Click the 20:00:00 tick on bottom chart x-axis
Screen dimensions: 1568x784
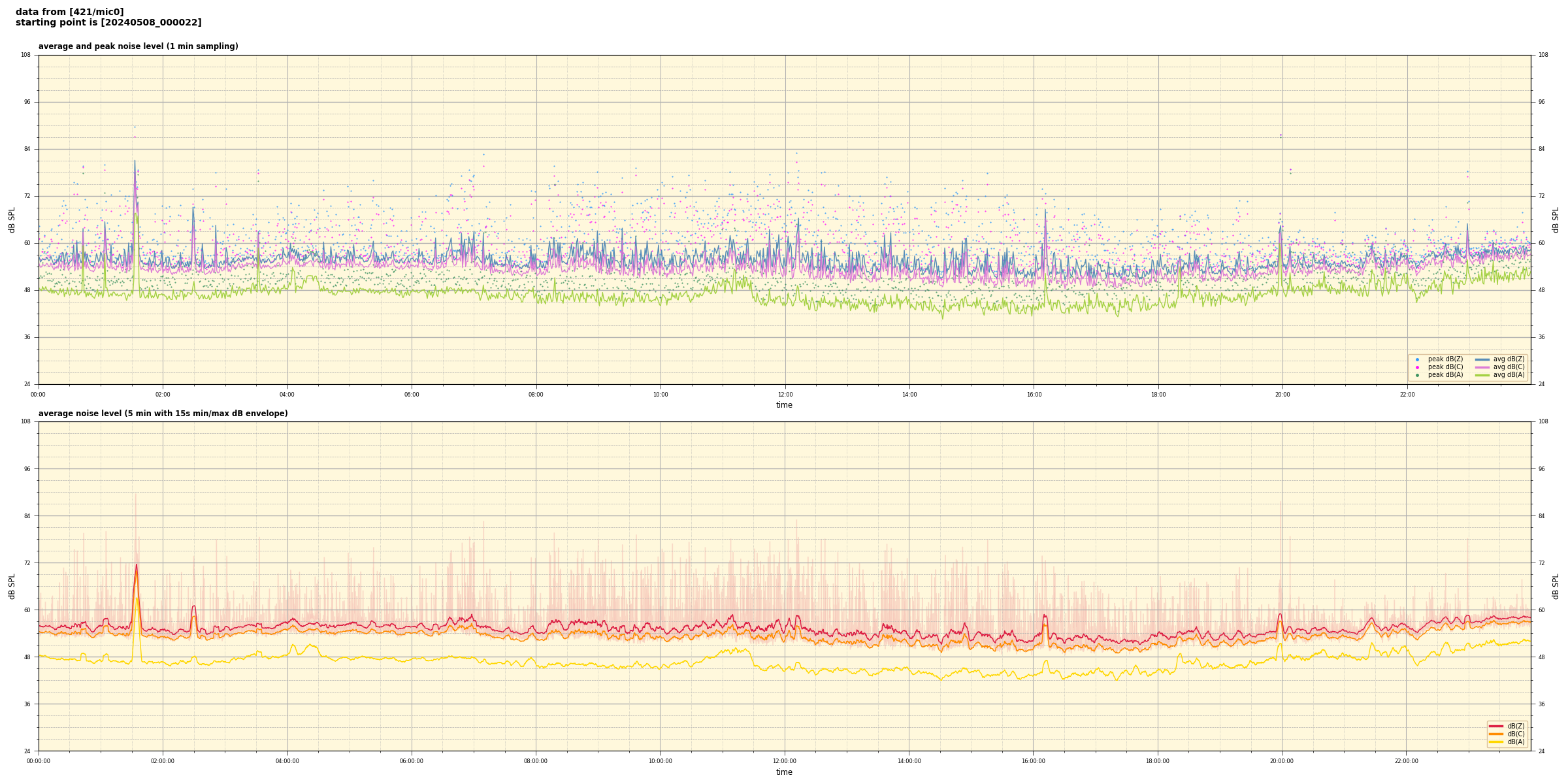click(1282, 761)
